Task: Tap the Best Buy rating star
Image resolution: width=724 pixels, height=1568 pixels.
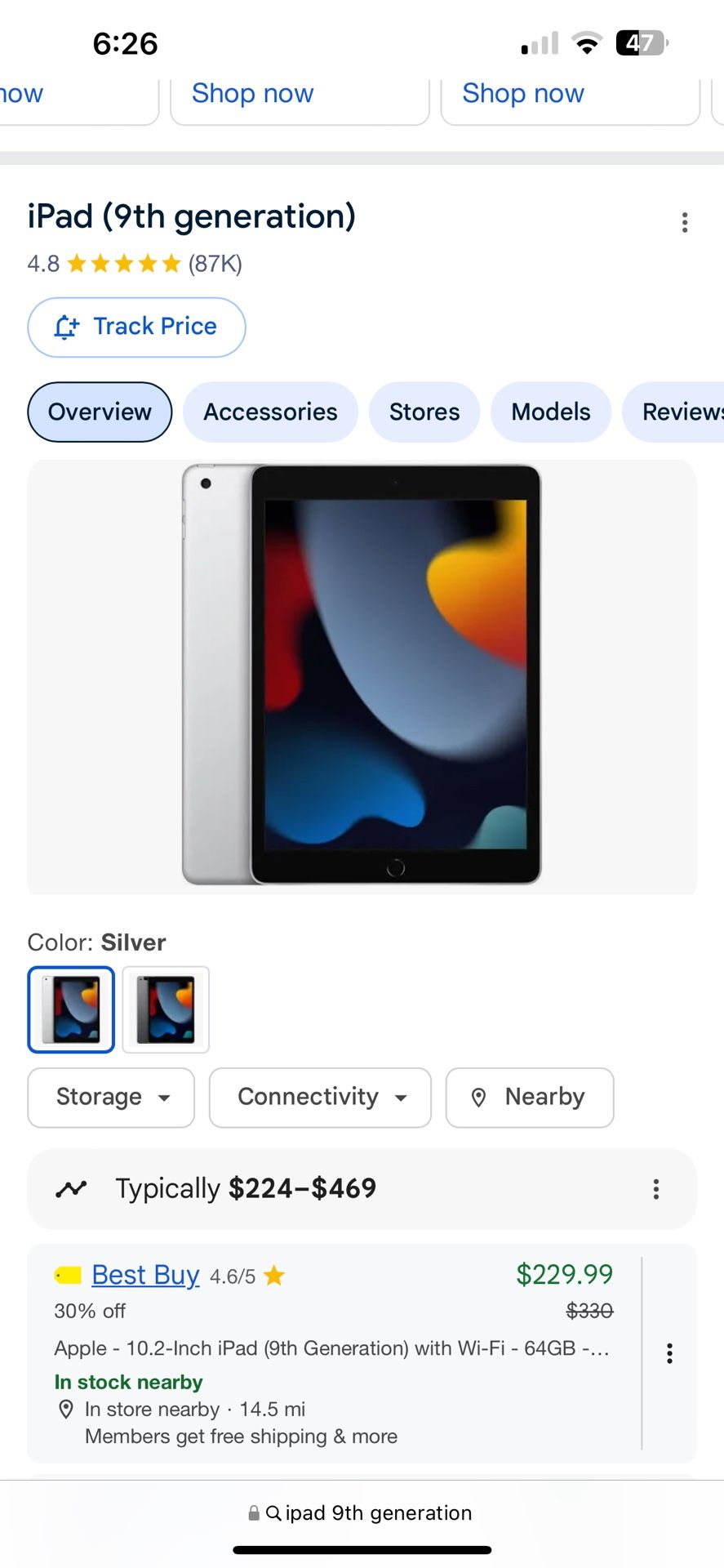Action: point(274,1276)
